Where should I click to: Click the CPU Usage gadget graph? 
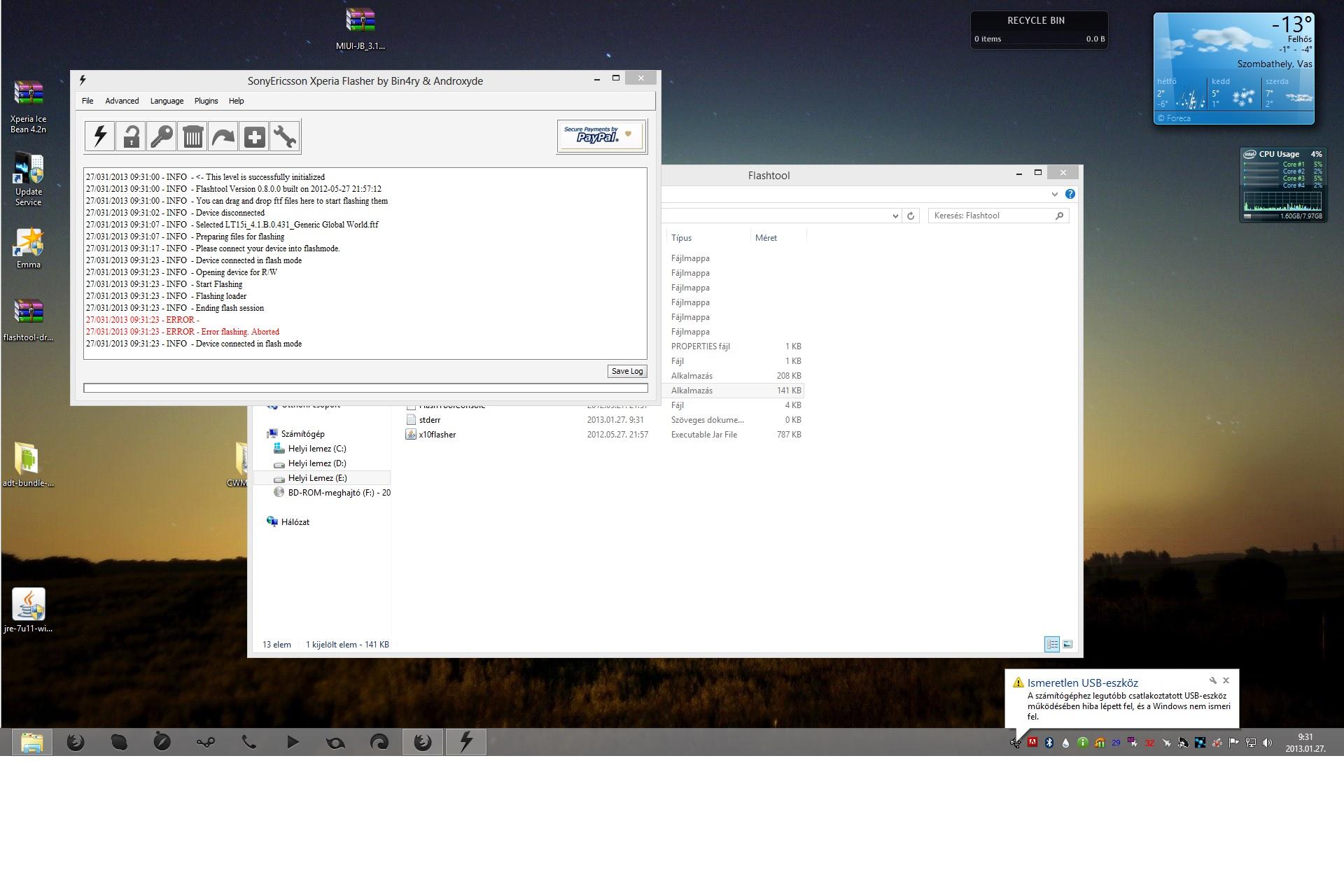click(x=1283, y=202)
